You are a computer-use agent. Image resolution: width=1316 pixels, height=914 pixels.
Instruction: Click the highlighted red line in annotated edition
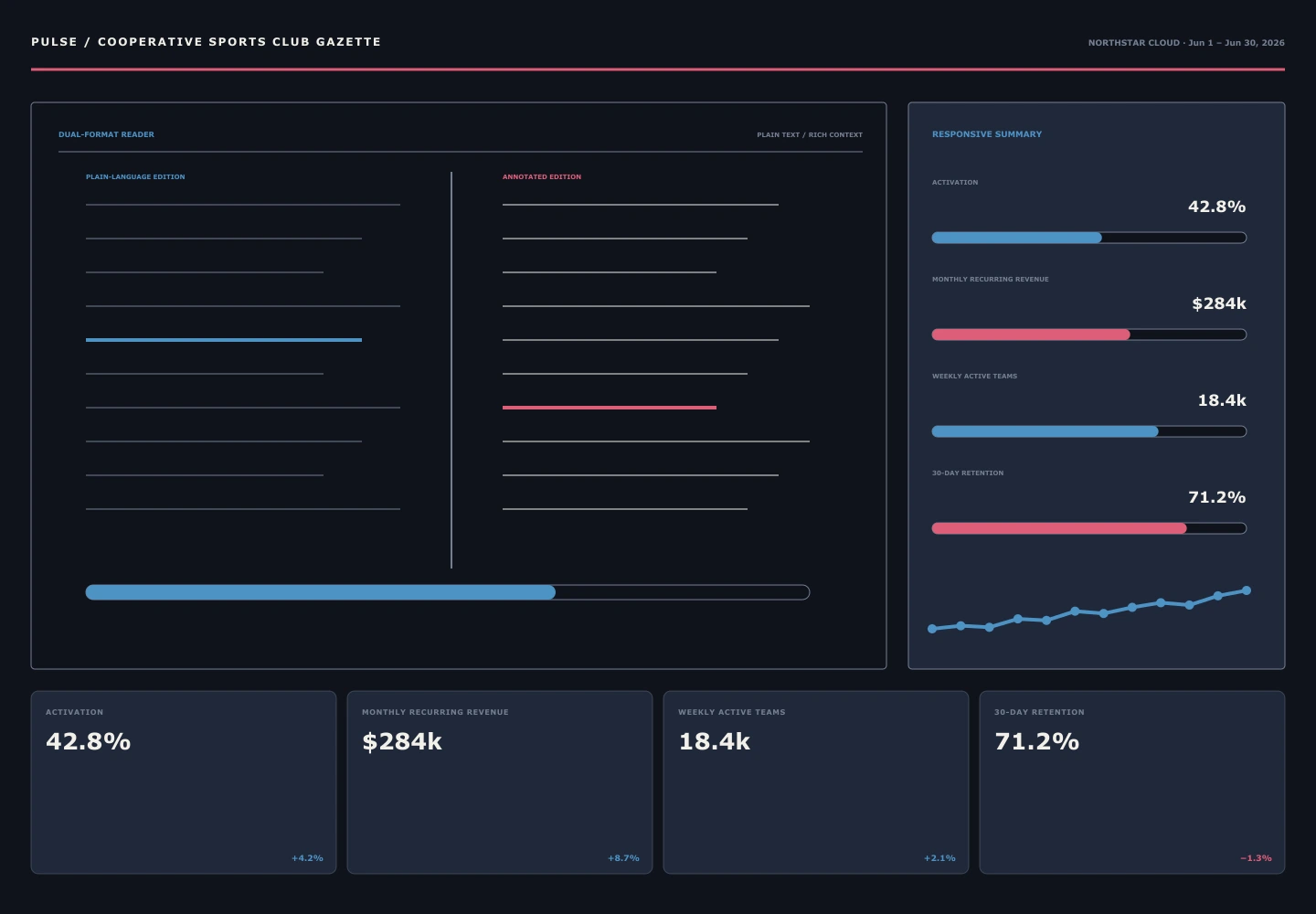tap(610, 408)
